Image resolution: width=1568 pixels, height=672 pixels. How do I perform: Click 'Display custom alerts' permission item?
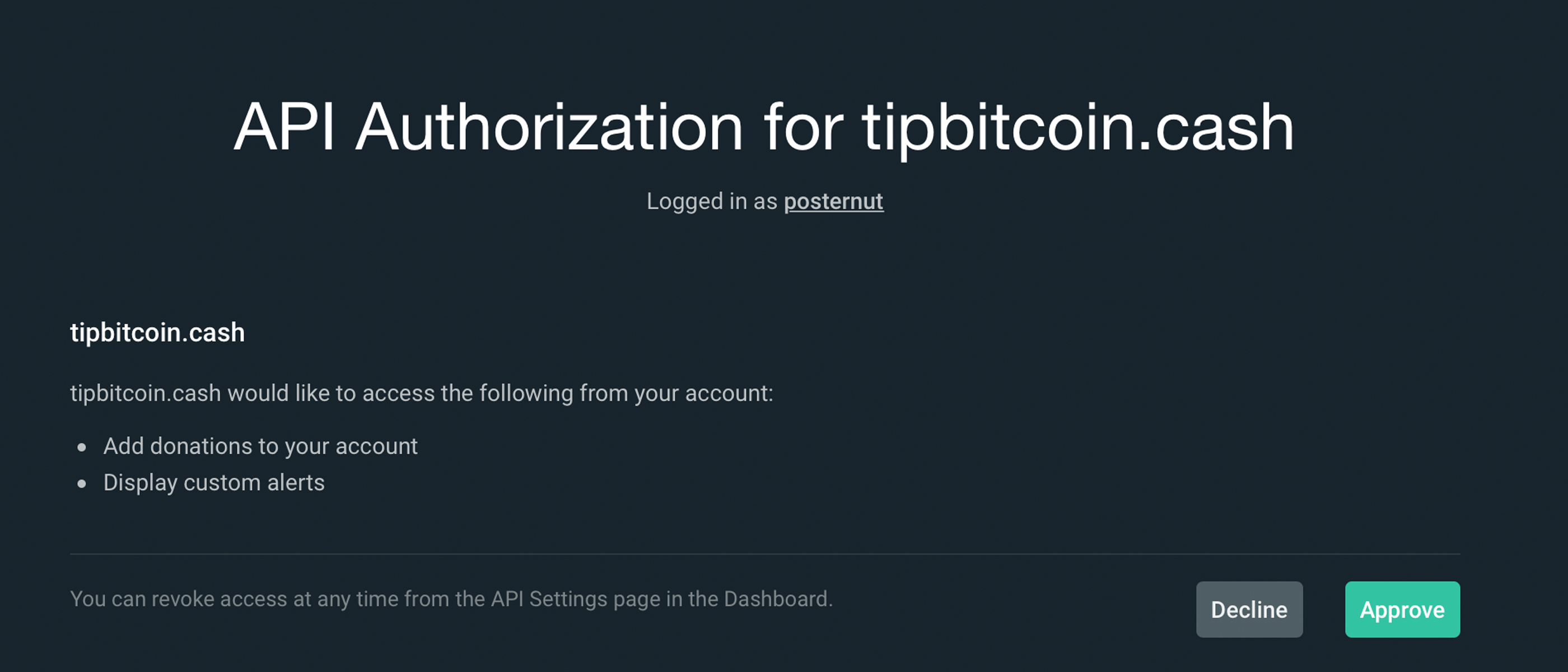click(214, 483)
